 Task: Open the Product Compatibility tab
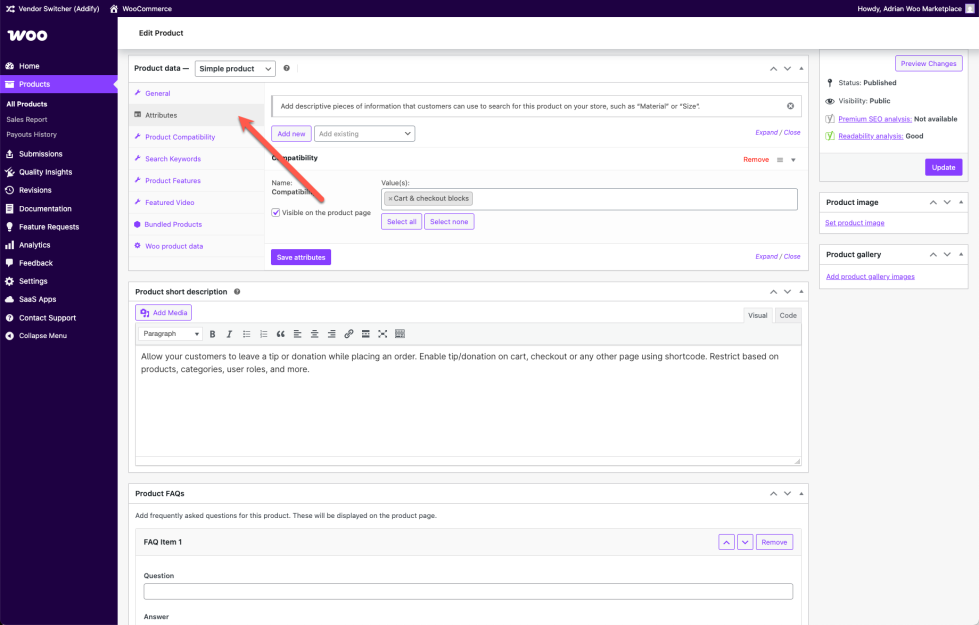point(179,137)
